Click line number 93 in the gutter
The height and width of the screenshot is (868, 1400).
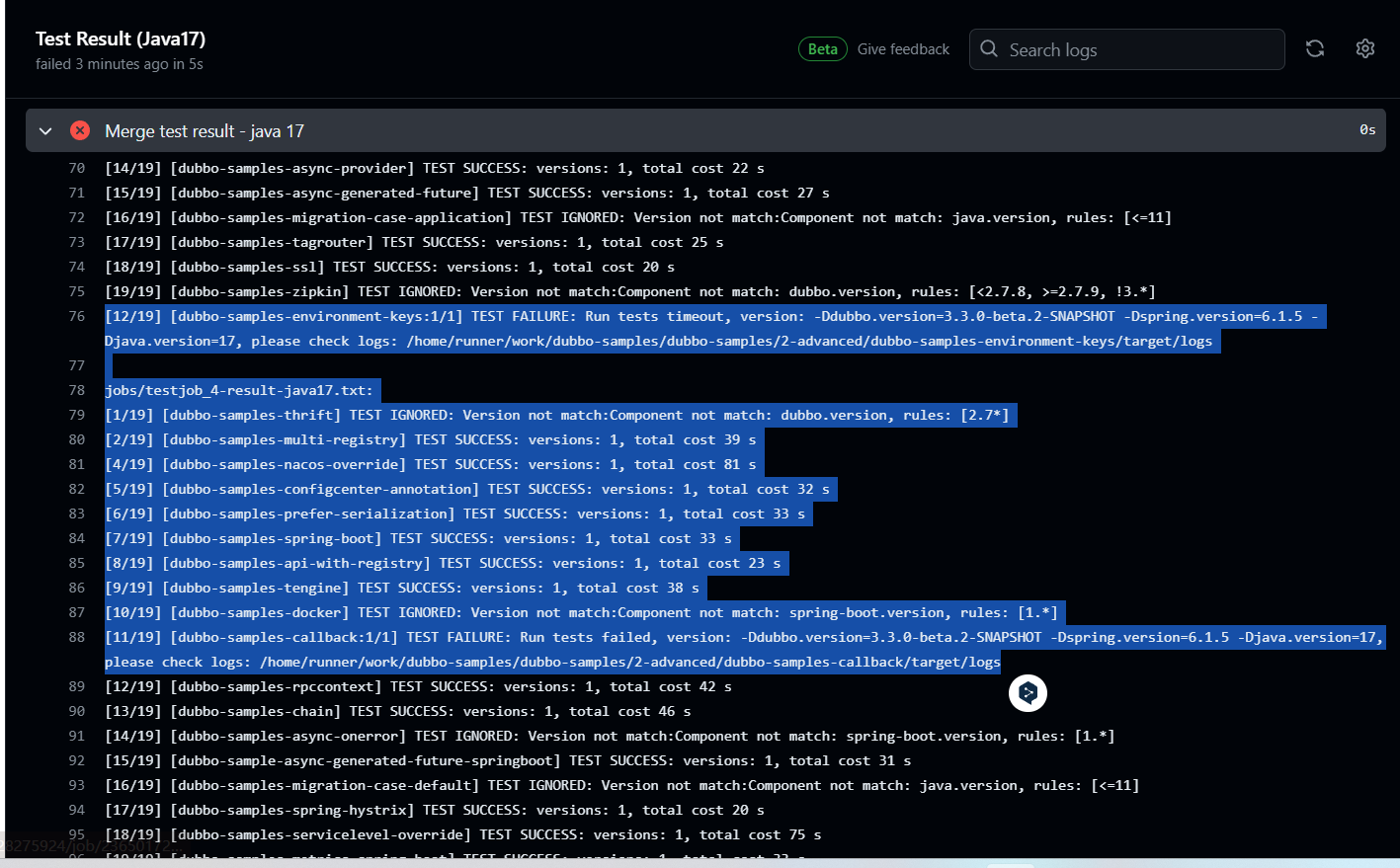(x=77, y=785)
